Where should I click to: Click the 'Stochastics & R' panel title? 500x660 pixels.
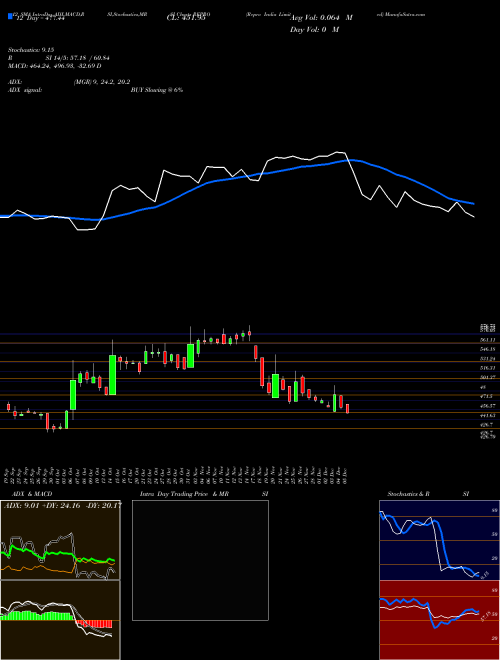tap(408, 494)
